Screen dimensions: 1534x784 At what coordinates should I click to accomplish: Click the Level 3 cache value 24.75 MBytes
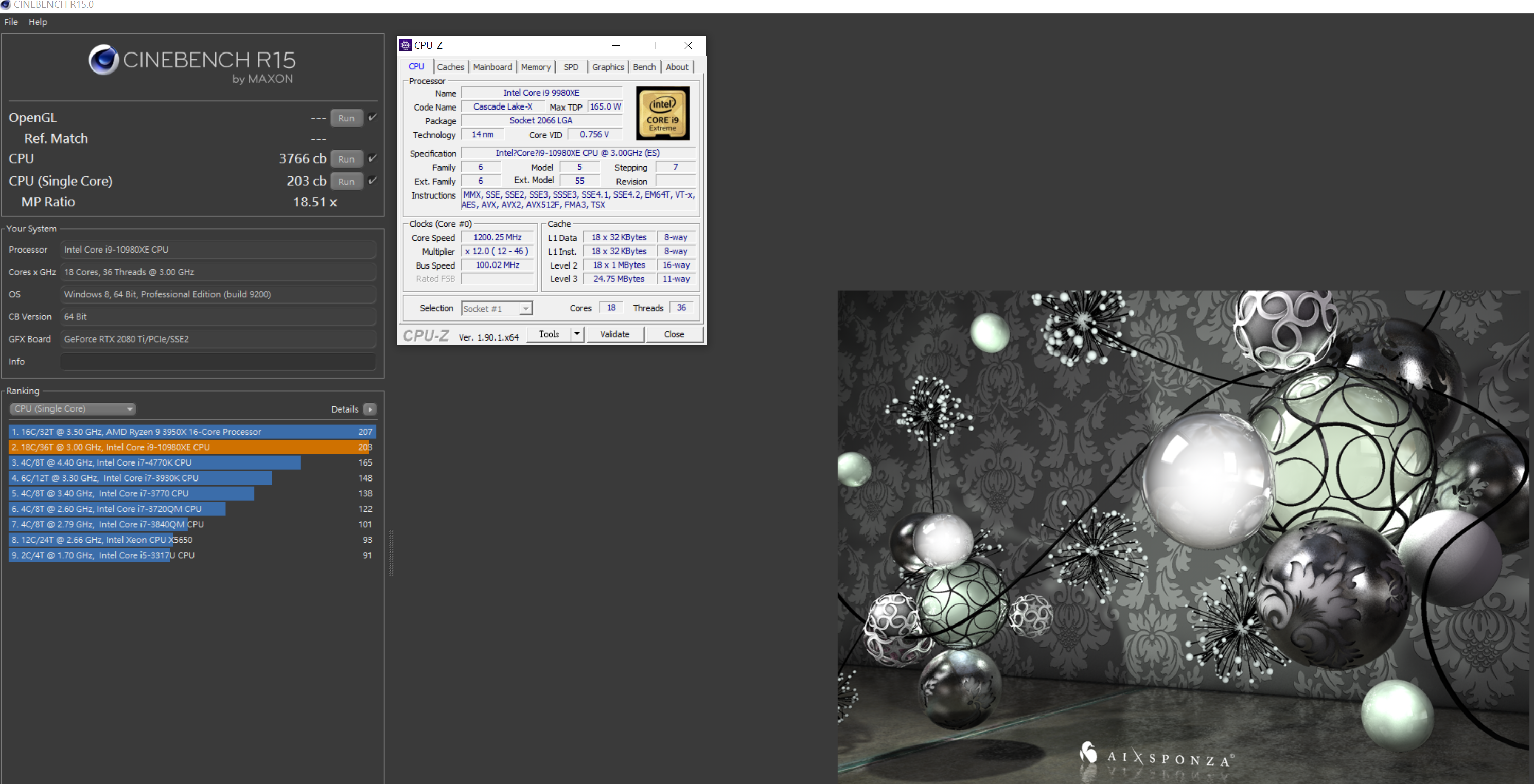619,279
